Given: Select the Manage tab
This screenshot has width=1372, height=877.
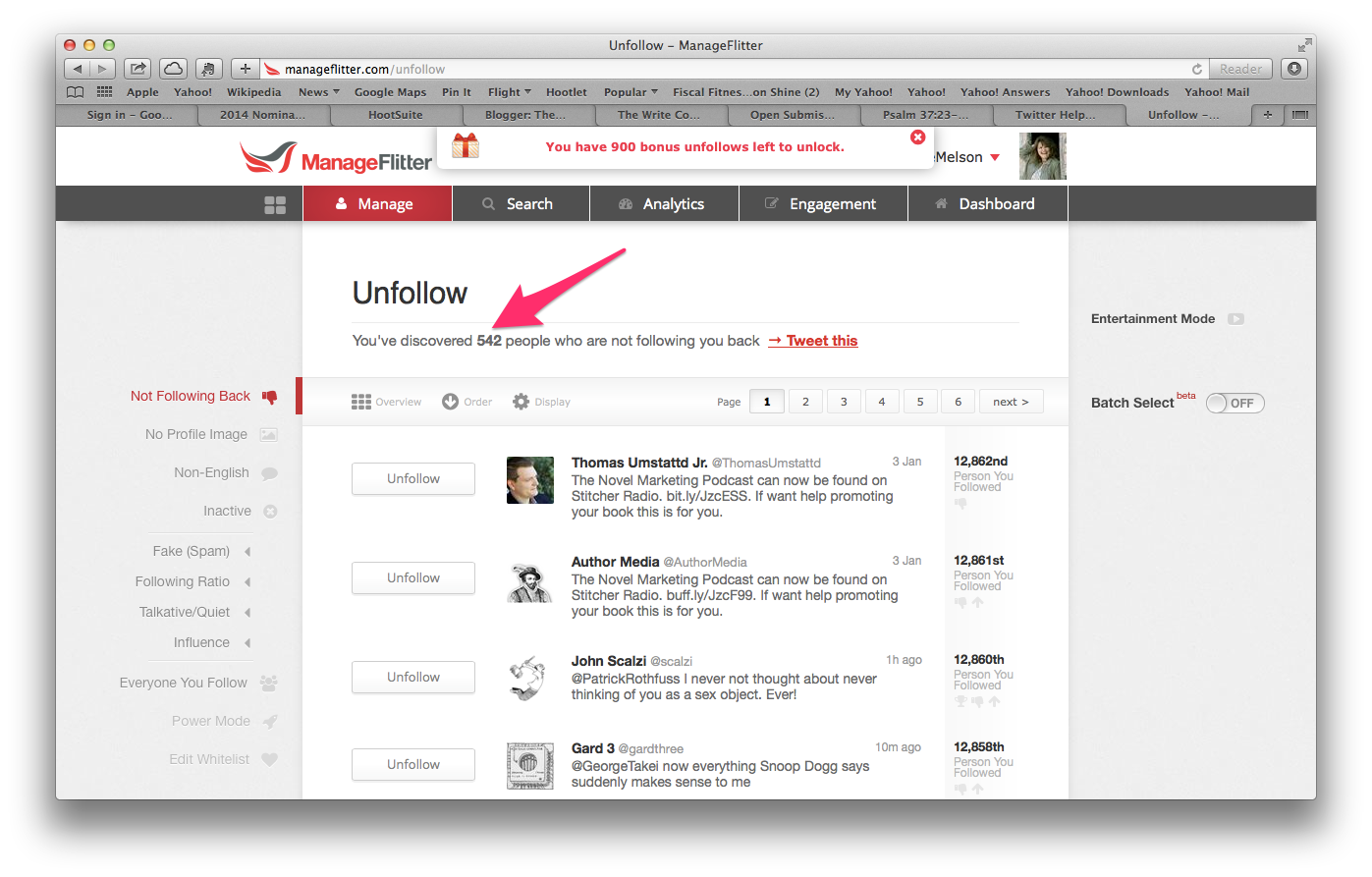Looking at the screenshot, I should 377,203.
